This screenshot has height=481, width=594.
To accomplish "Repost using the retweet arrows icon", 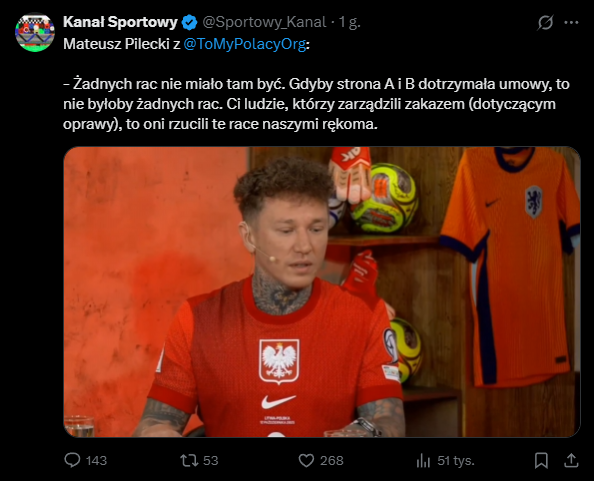I will pos(189,461).
